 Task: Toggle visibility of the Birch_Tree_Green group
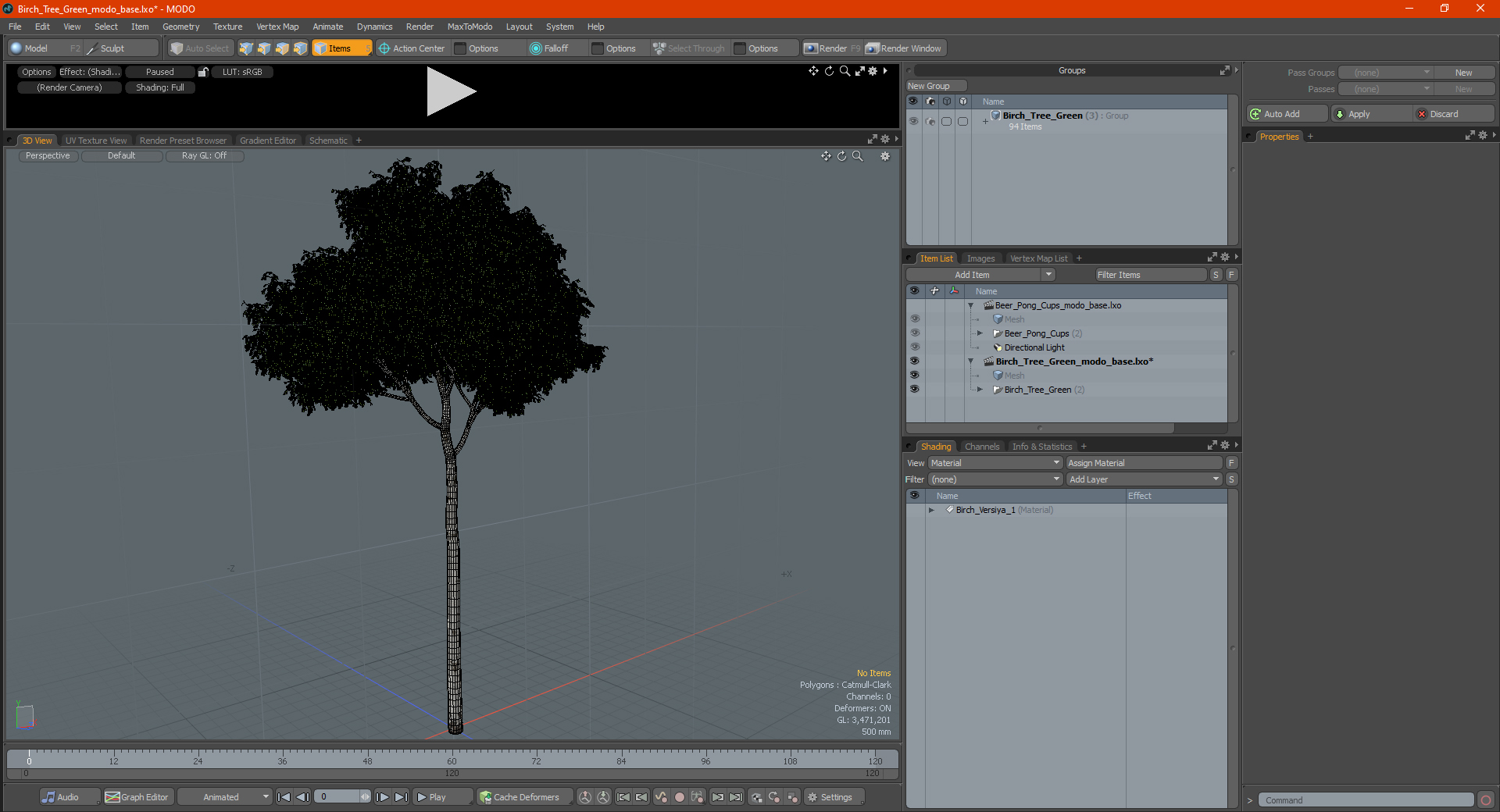(x=913, y=121)
